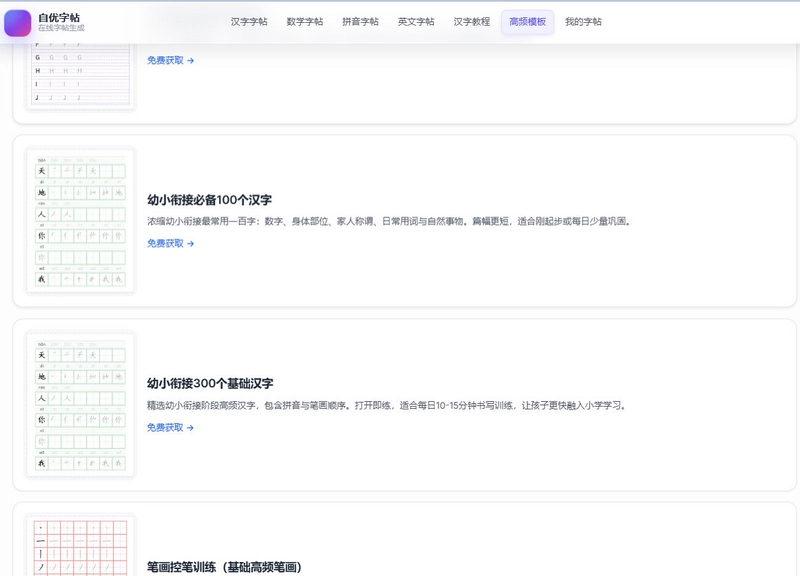Click the thumbnail of 幼小衔接300个基础汉字
This screenshot has height=576, width=800.
(x=80, y=404)
